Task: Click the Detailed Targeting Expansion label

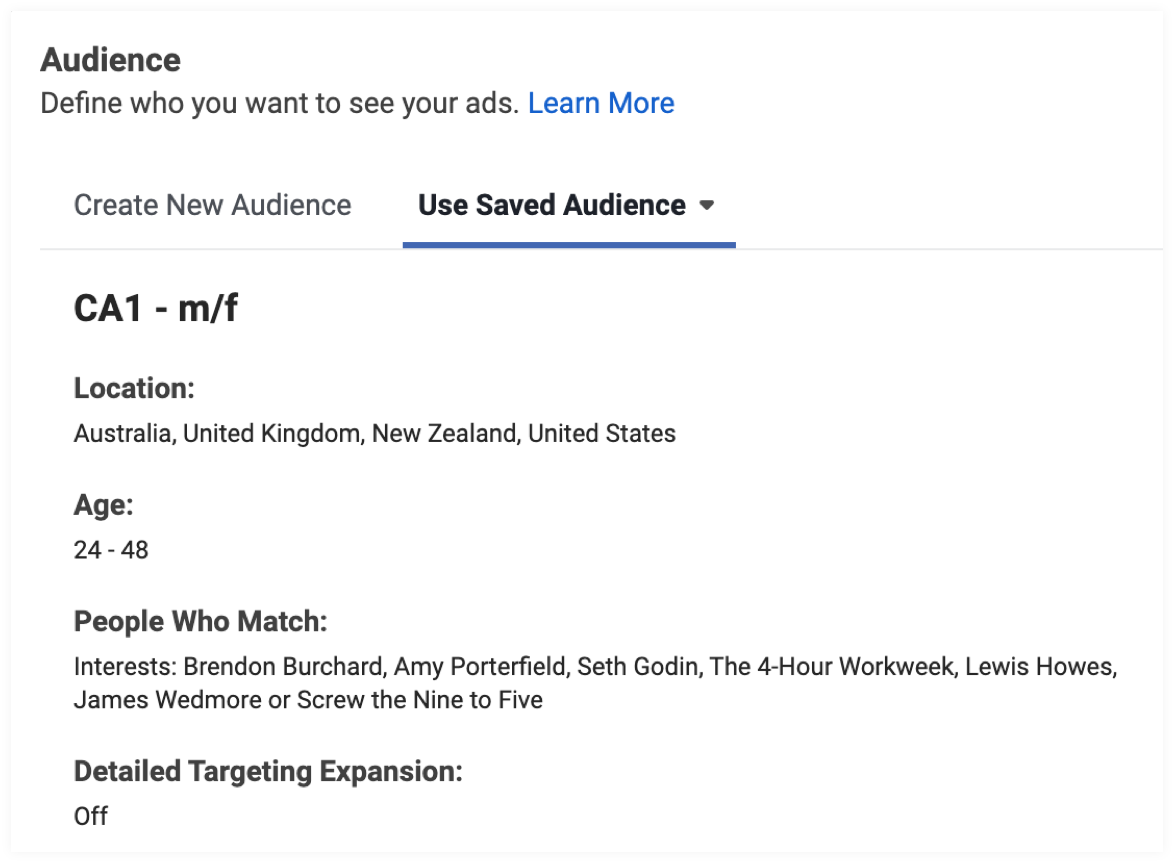Action: (x=269, y=772)
